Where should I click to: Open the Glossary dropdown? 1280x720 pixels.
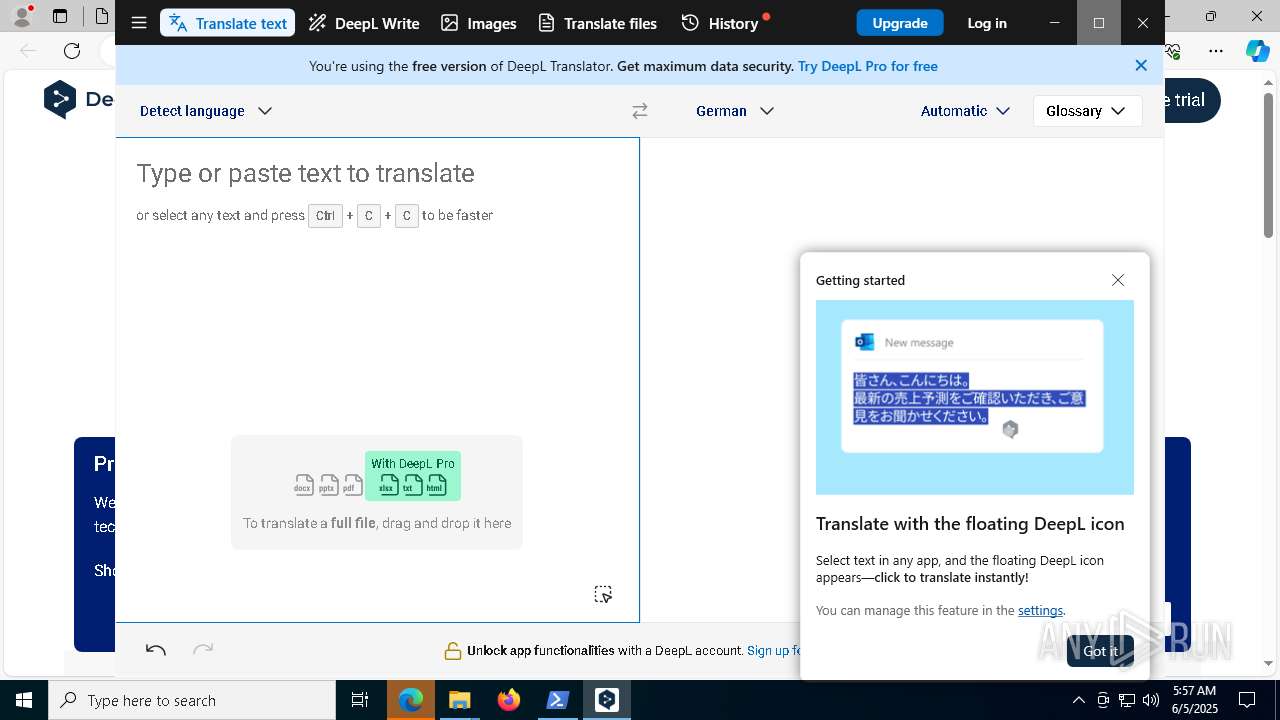point(1087,111)
